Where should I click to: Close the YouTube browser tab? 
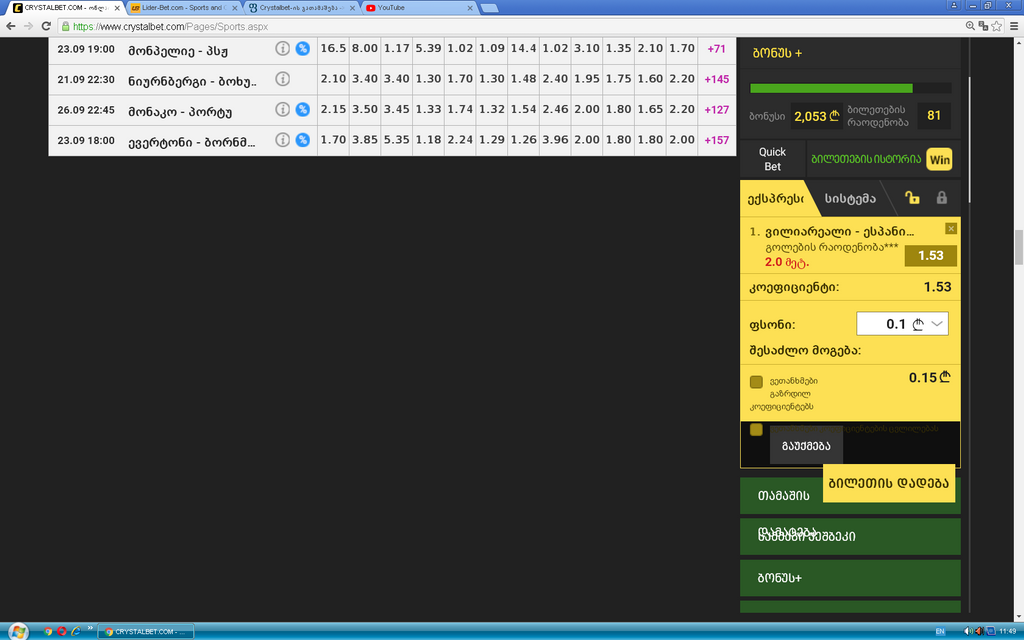point(470,8)
